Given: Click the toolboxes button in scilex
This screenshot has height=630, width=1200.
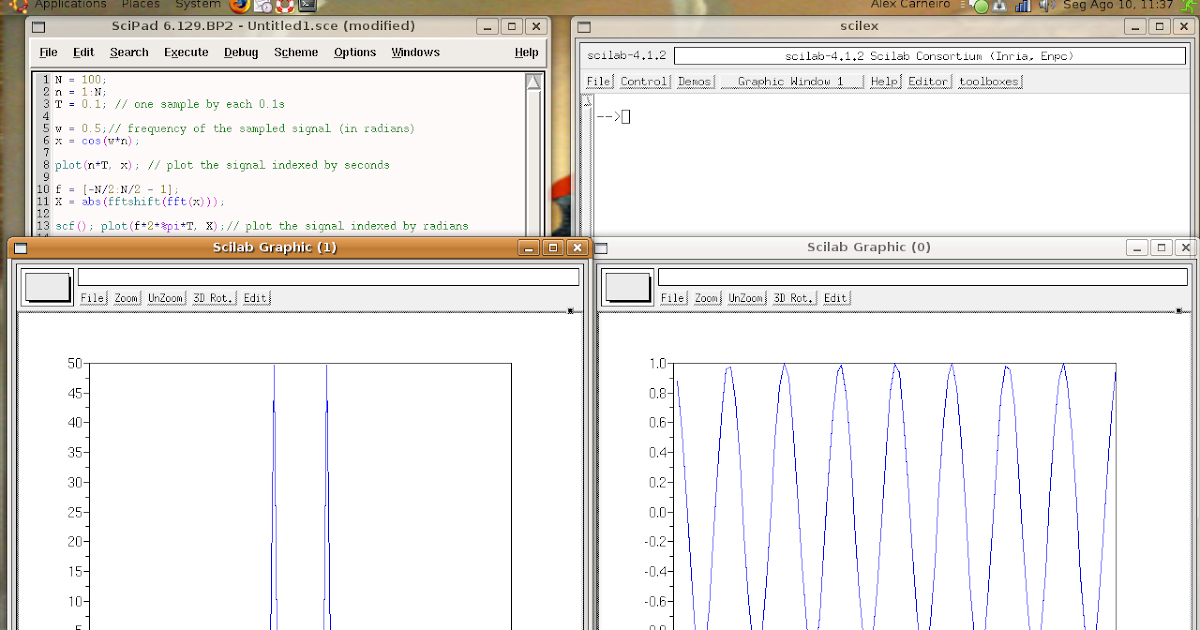Looking at the screenshot, I should tap(989, 81).
